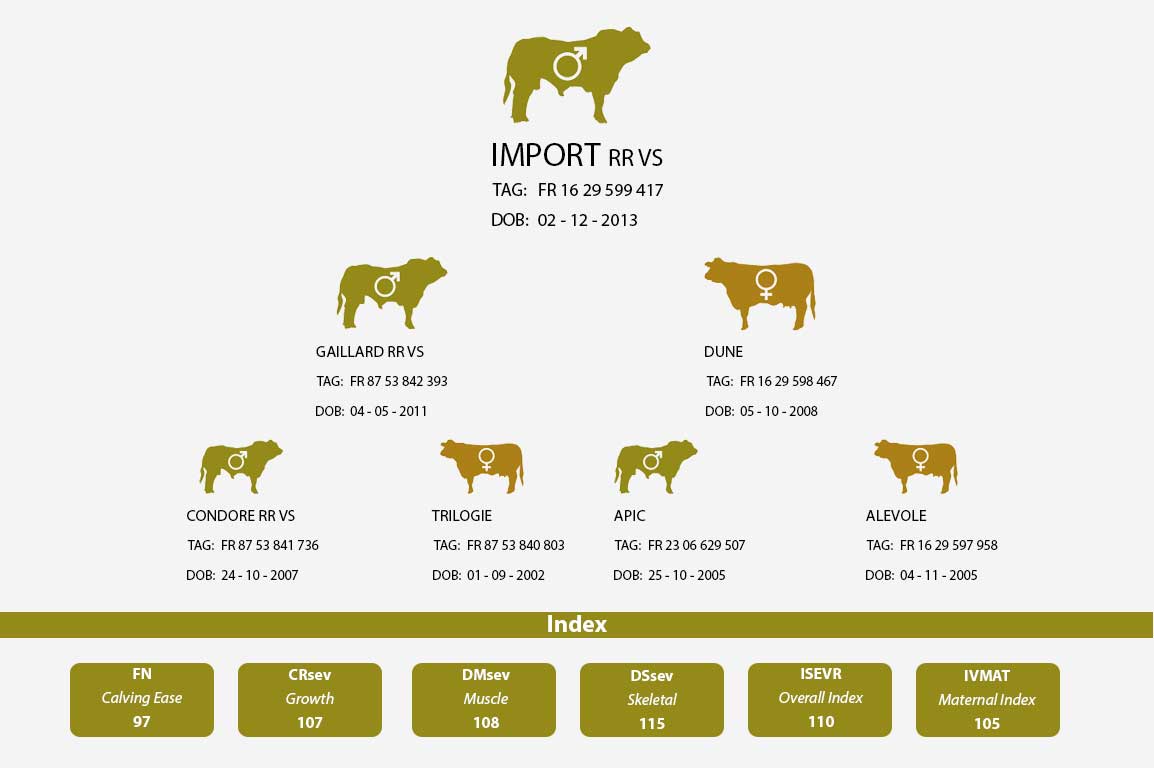Open the DSsev Skeletal 115 box
Viewport: 1154px width, 768px height.
[x=651, y=700]
